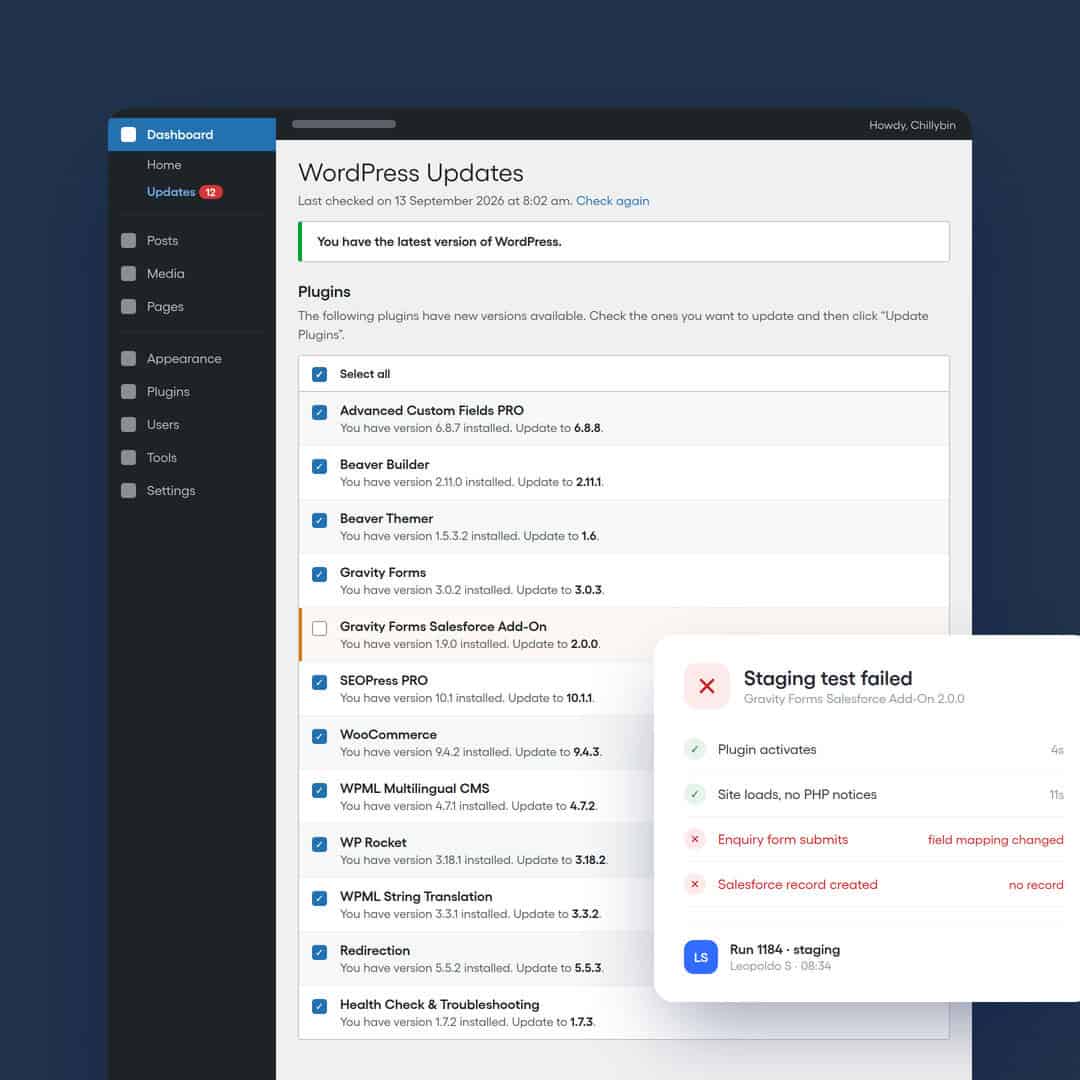
Task: Uncheck Health Check & Troubleshooting checkbox
Action: (319, 1006)
